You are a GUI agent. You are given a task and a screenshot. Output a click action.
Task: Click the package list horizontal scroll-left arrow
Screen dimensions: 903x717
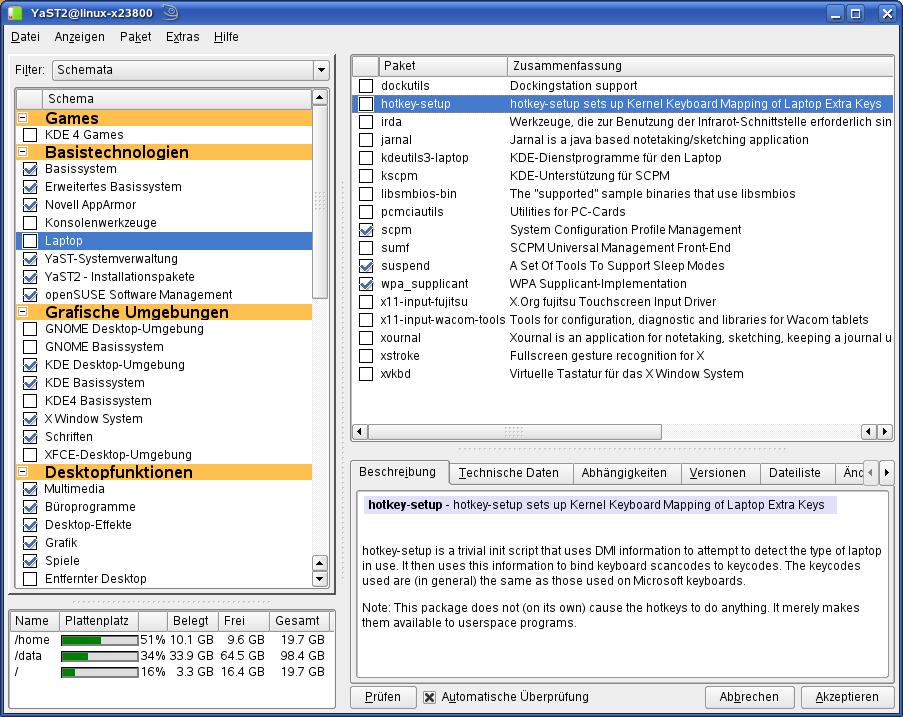pyautogui.click(x=359, y=431)
